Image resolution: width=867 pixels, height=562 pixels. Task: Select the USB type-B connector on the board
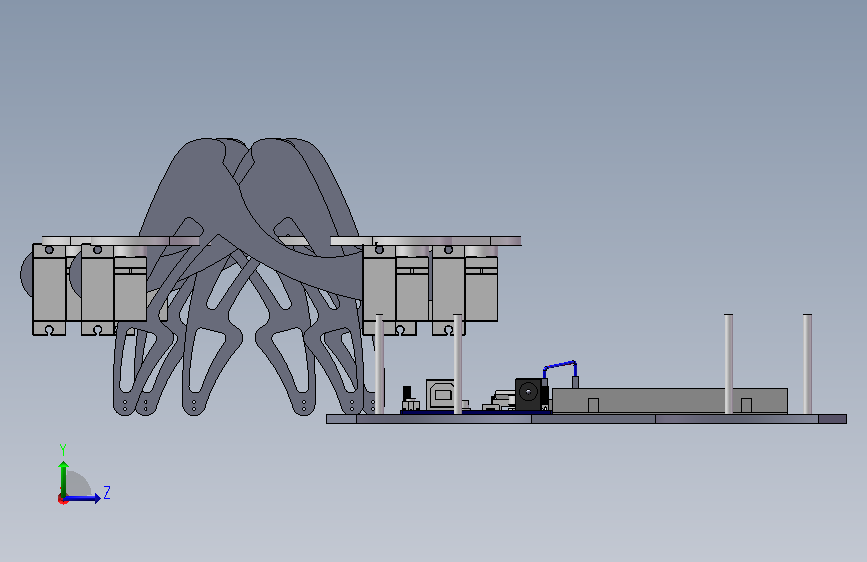(x=440, y=394)
